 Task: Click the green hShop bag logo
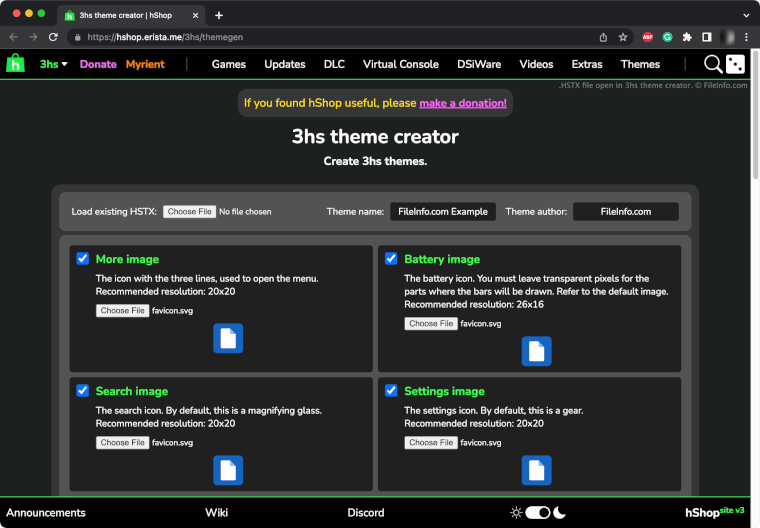[x=16, y=64]
